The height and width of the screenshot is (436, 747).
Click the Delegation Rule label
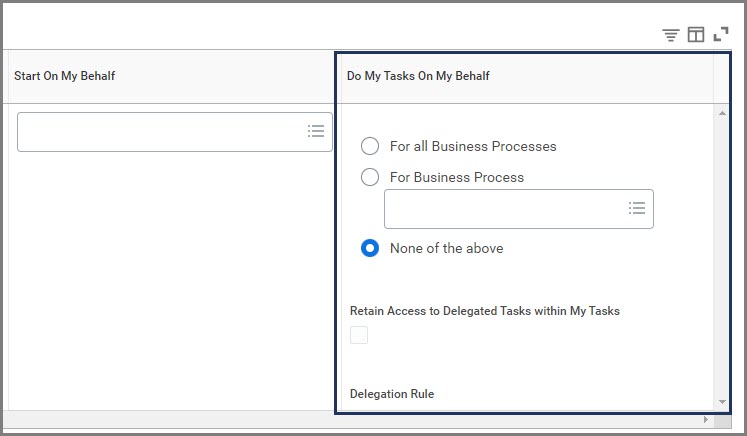pyautogui.click(x=392, y=394)
